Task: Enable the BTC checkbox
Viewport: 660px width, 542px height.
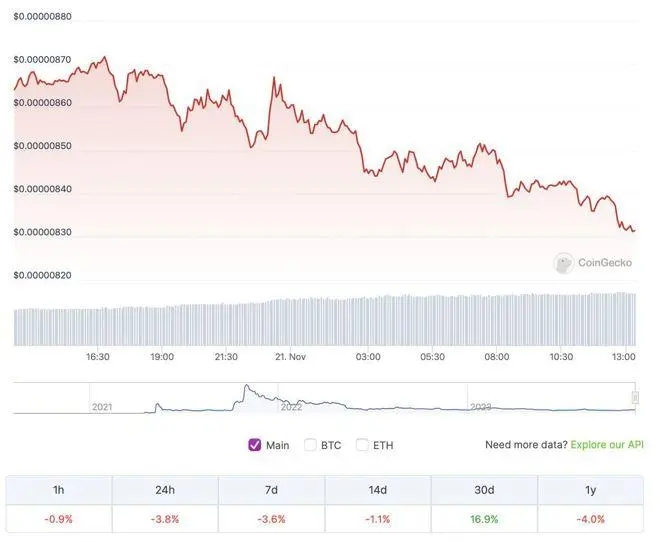Action: tap(310, 445)
